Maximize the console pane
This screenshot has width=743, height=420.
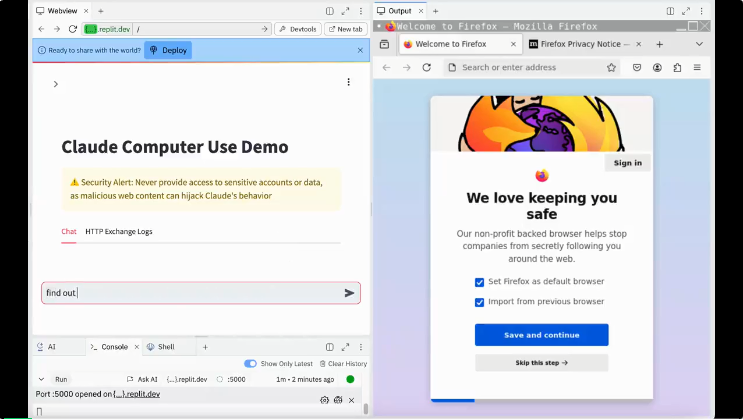pos(345,347)
